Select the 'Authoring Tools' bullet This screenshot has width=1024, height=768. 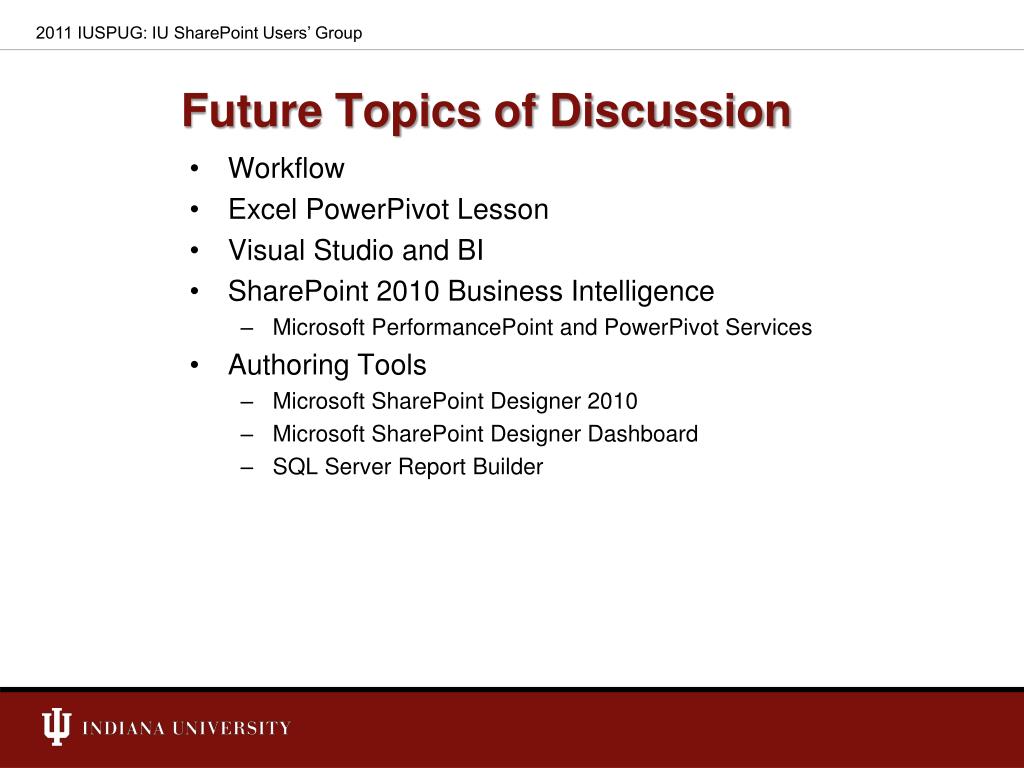pos(327,366)
